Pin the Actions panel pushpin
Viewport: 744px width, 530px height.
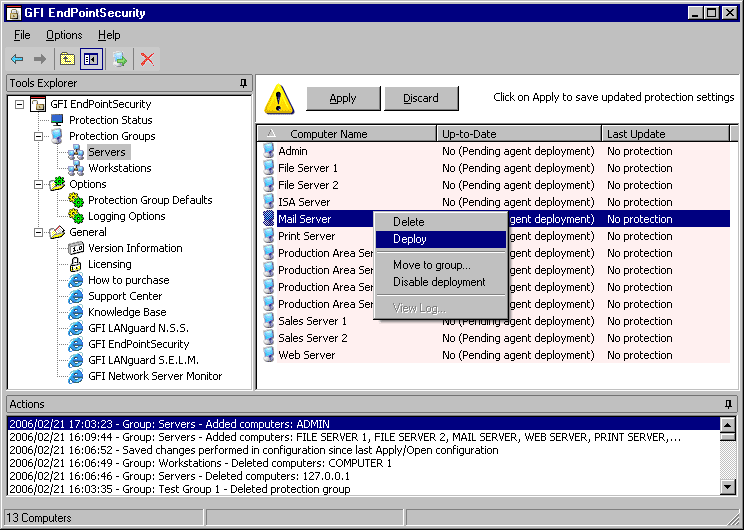tap(728, 404)
